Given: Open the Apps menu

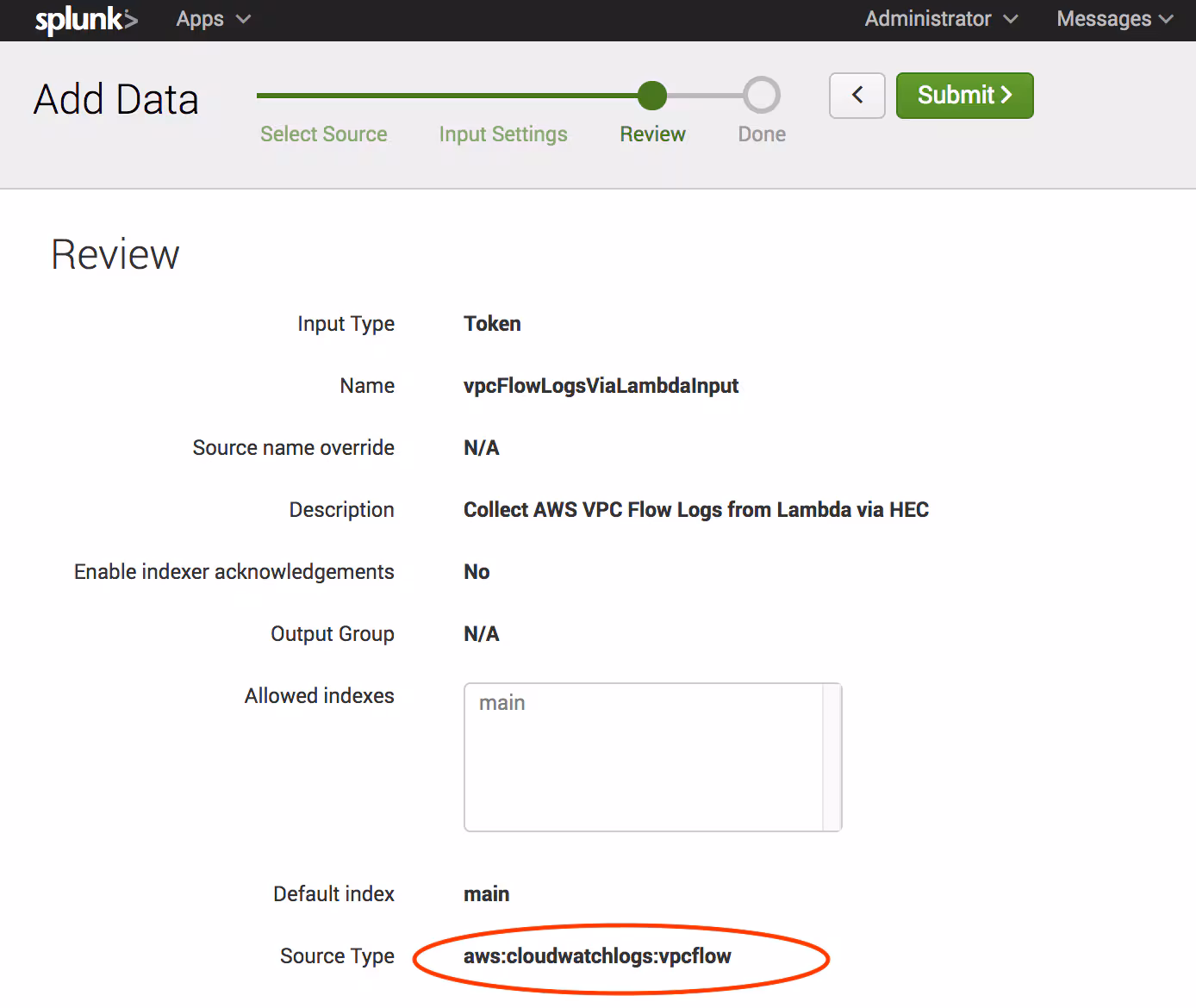Looking at the screenshot, I should tap(212, 19).
